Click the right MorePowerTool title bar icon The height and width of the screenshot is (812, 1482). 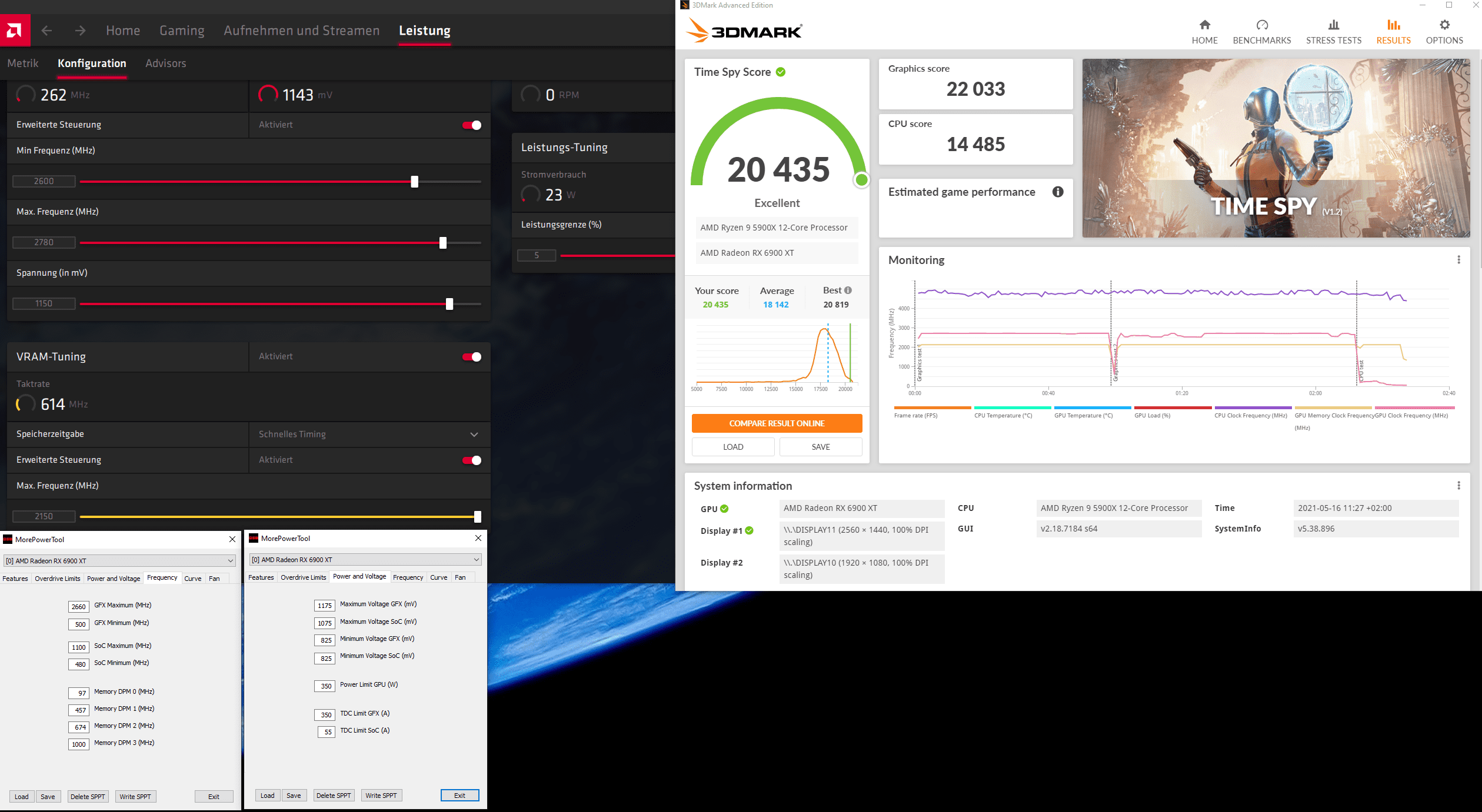point(254,538)
